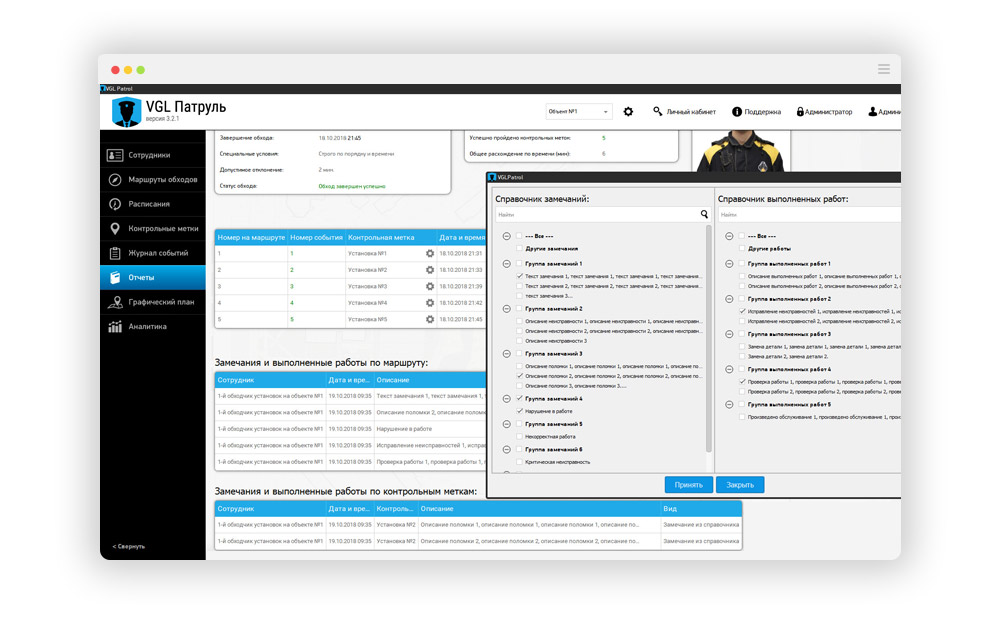Open Контрольные метки section
This screenshot has width=999, height=620.
153,228
